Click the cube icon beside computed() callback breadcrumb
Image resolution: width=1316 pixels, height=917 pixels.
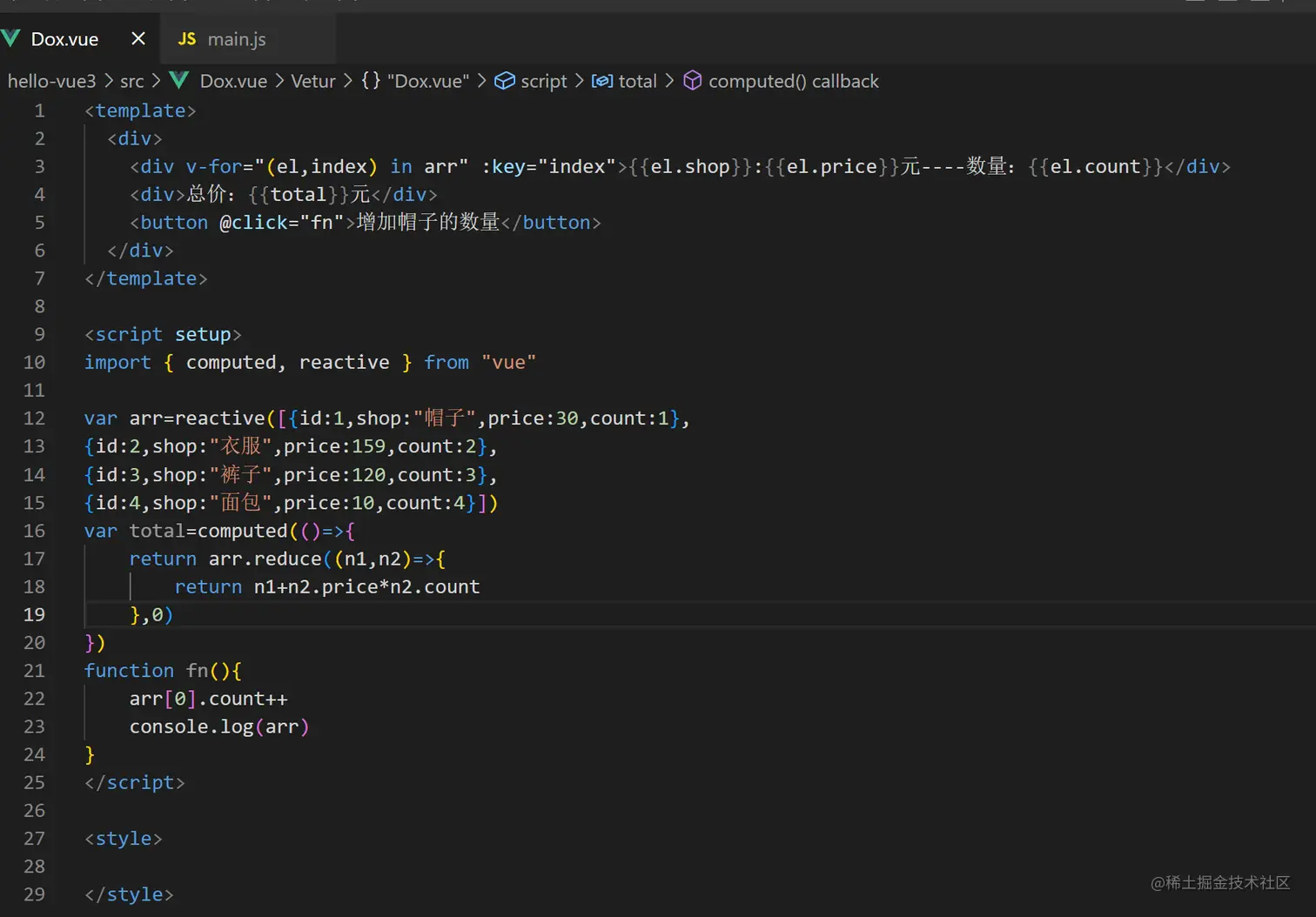(x=693, y=81)
